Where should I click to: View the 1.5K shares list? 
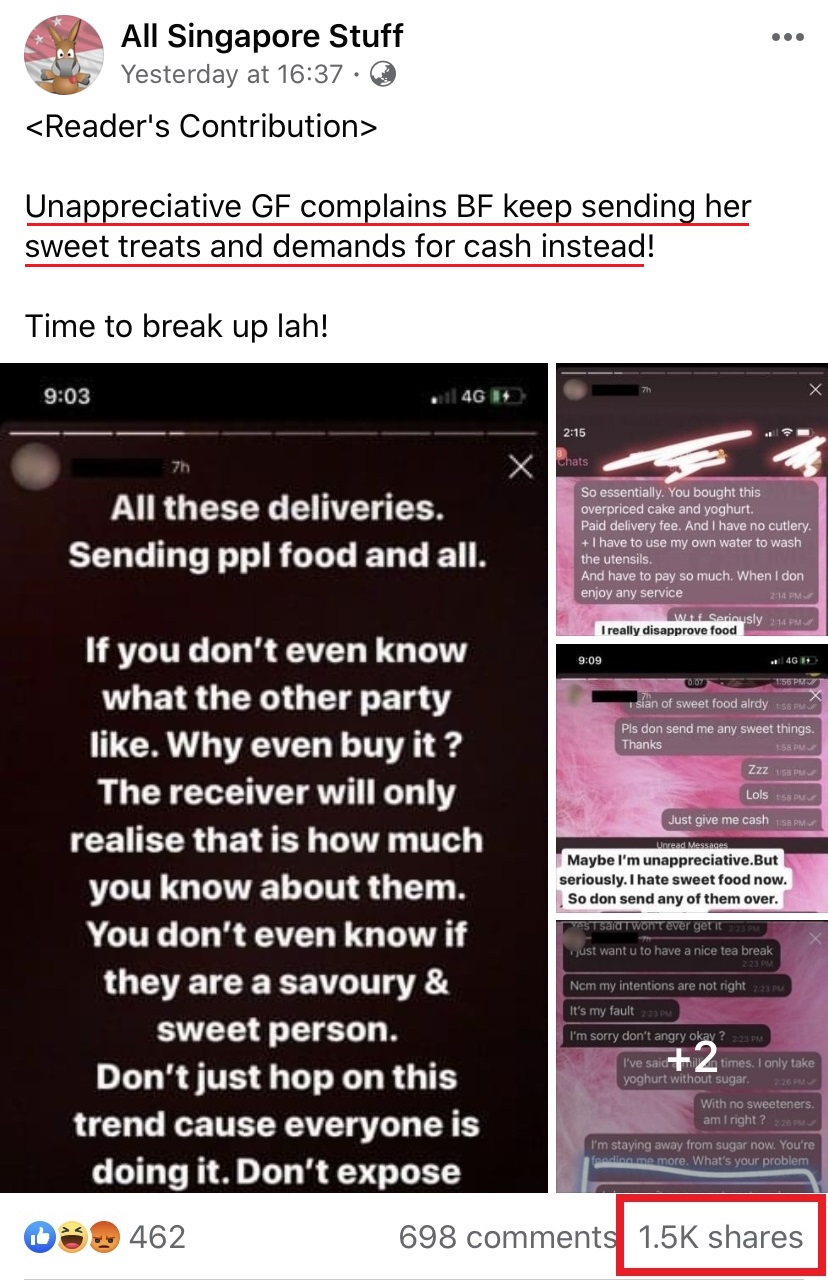tap(721, 1238)
